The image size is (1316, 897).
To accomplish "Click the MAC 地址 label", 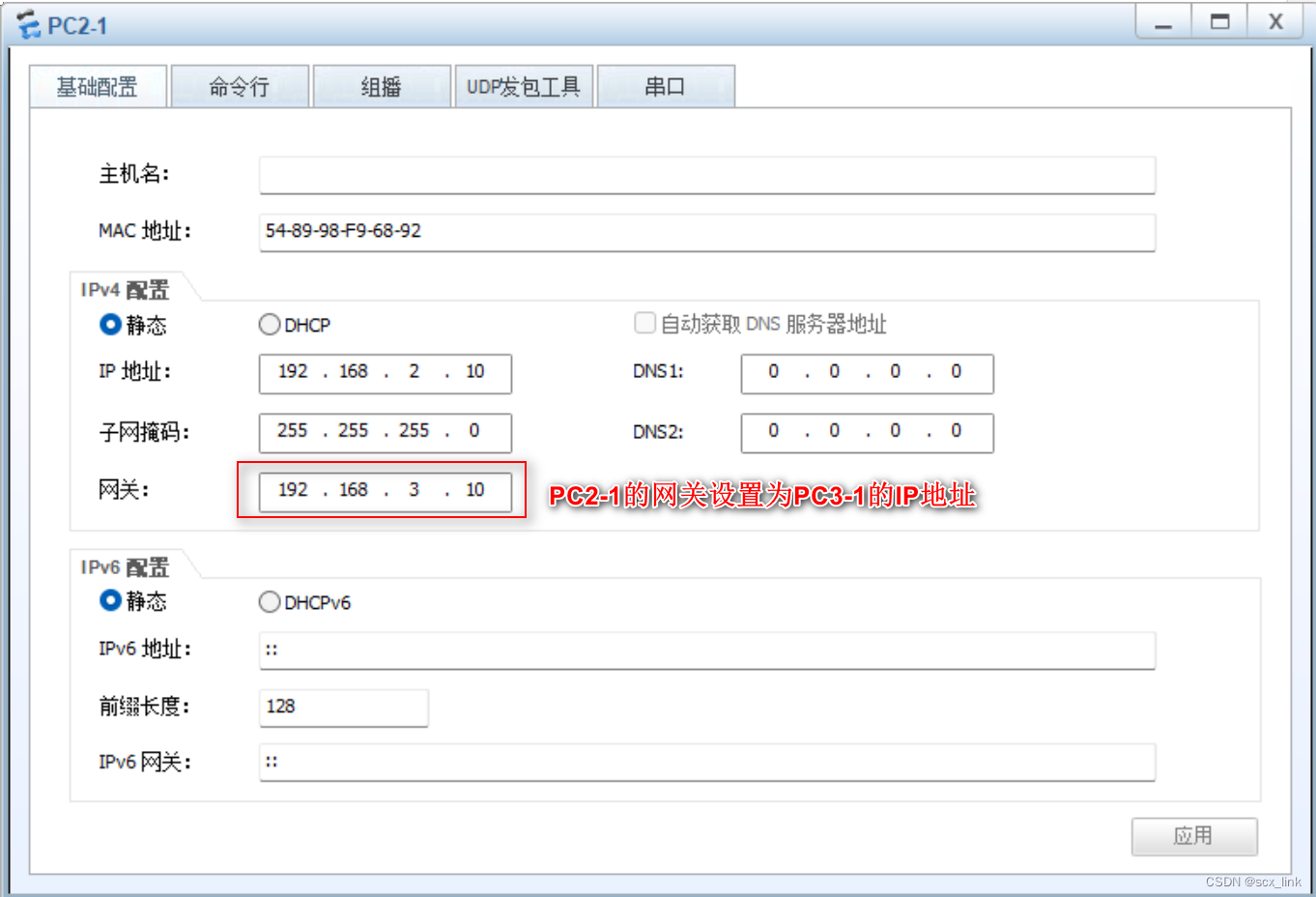I will pos(145,231).
